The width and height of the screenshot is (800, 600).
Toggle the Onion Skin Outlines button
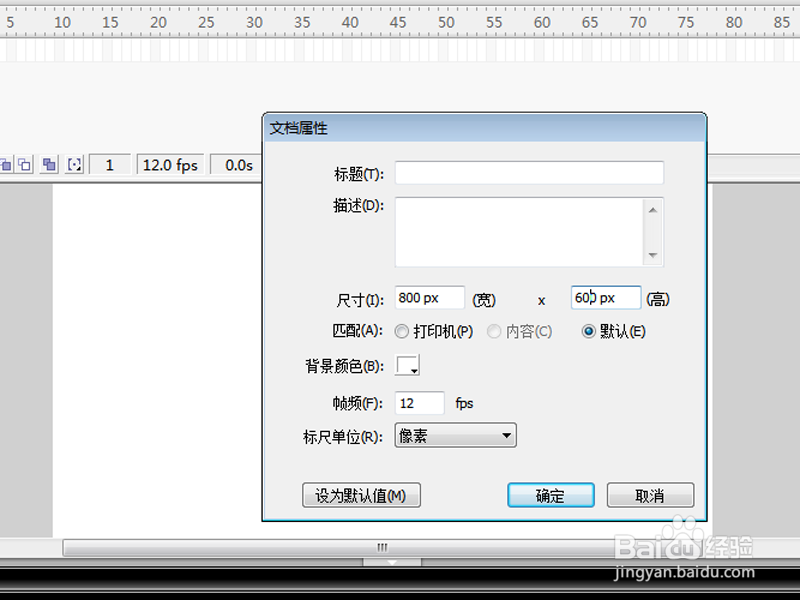tap(24, 165)
